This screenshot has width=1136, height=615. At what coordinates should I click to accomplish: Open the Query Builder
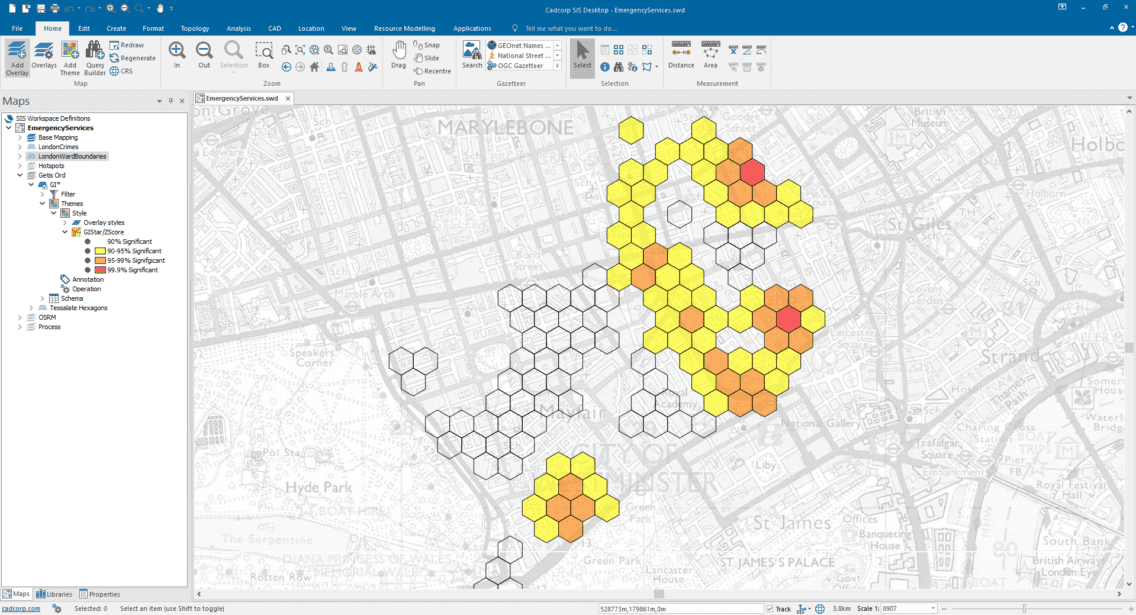click(94, 57)
